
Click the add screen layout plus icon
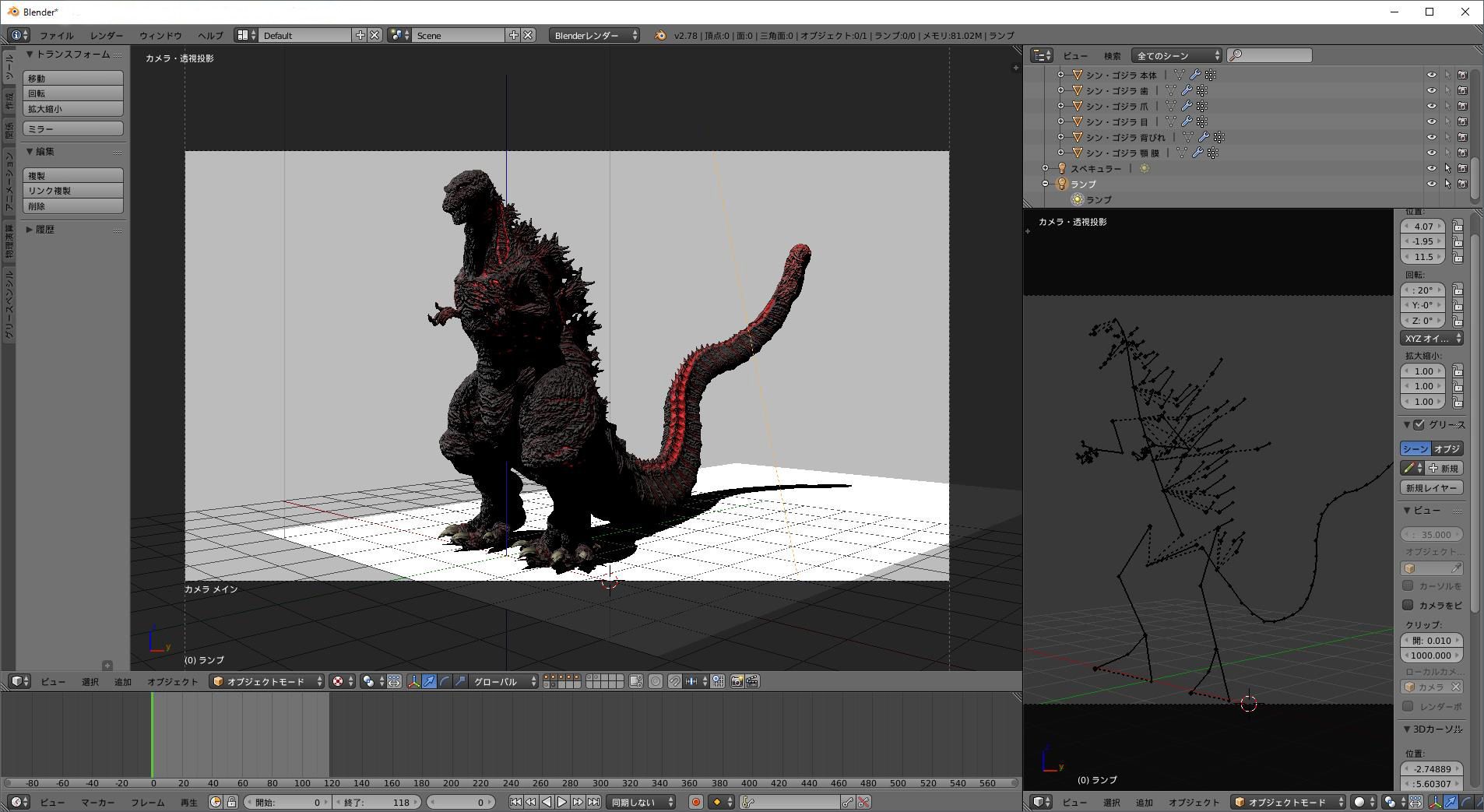tap(360, 36)
